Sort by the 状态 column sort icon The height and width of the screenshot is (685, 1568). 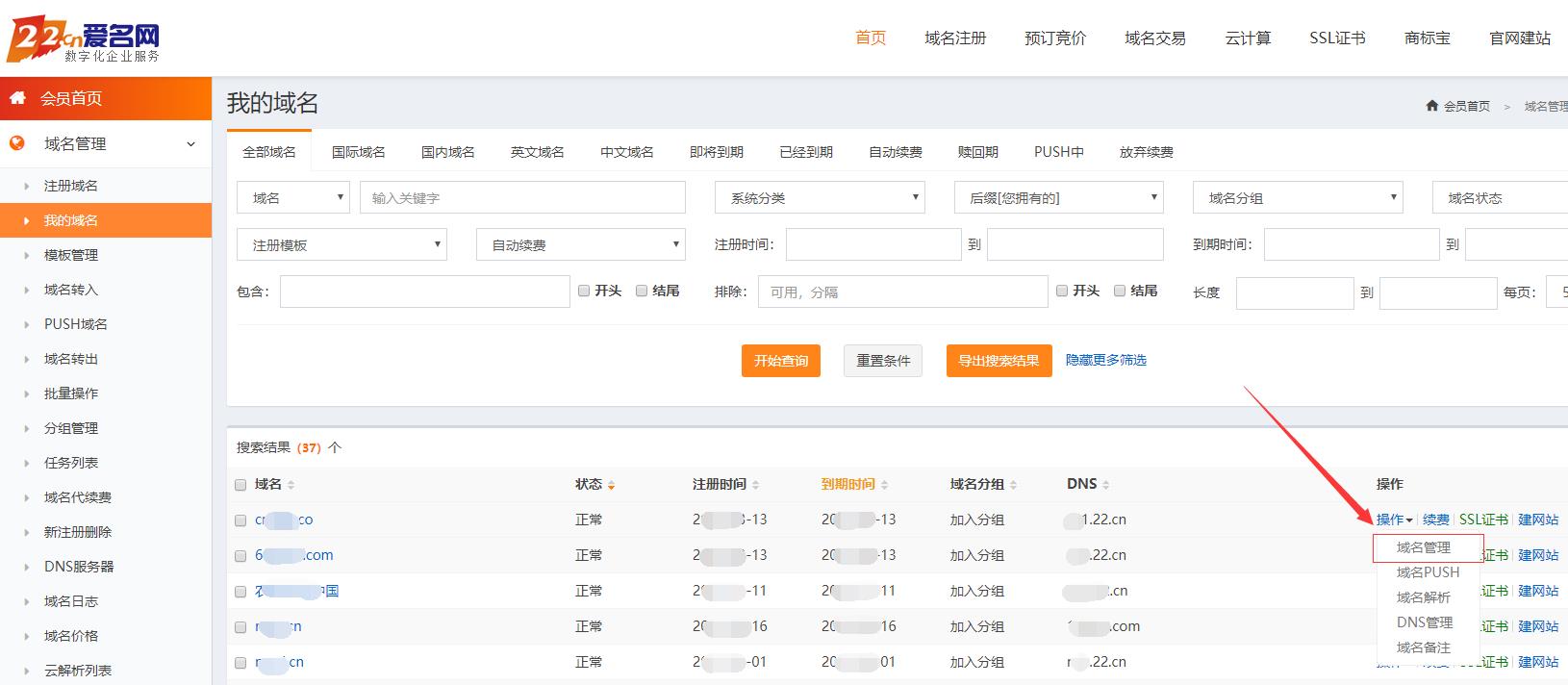point(611,485)
